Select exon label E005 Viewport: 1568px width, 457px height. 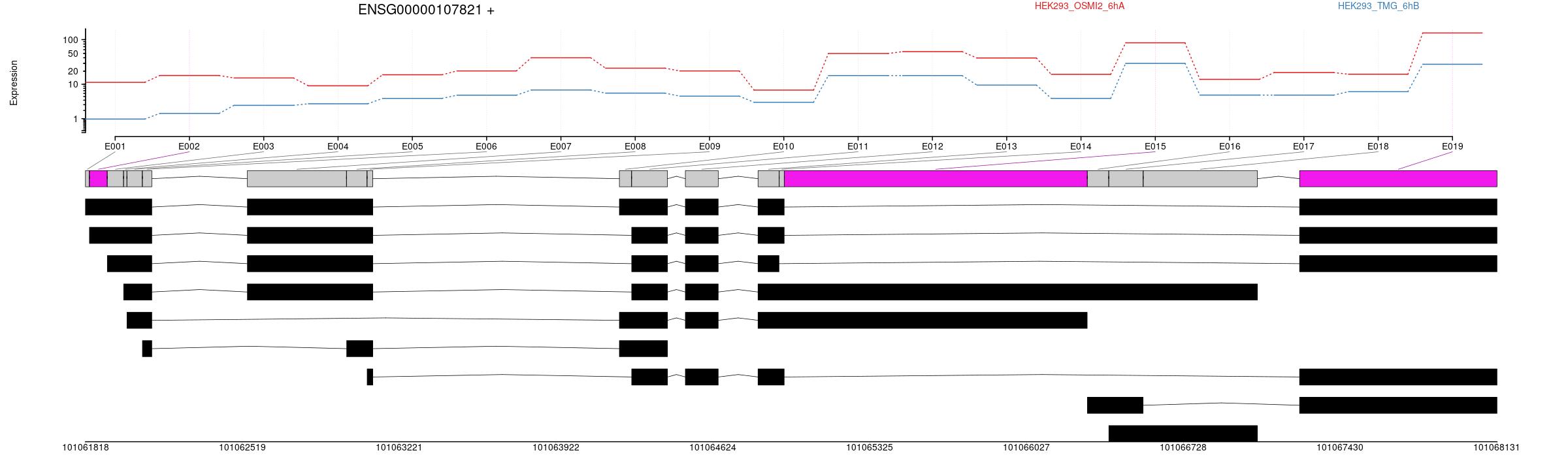pyautogui.click(x=412, y=147)
